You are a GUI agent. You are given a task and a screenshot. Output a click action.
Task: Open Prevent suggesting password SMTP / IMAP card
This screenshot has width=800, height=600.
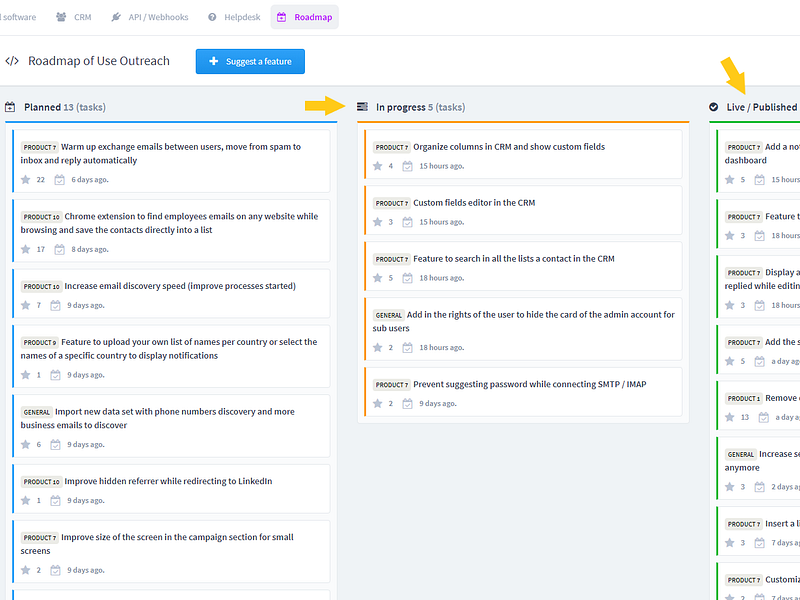pos(523,392)
